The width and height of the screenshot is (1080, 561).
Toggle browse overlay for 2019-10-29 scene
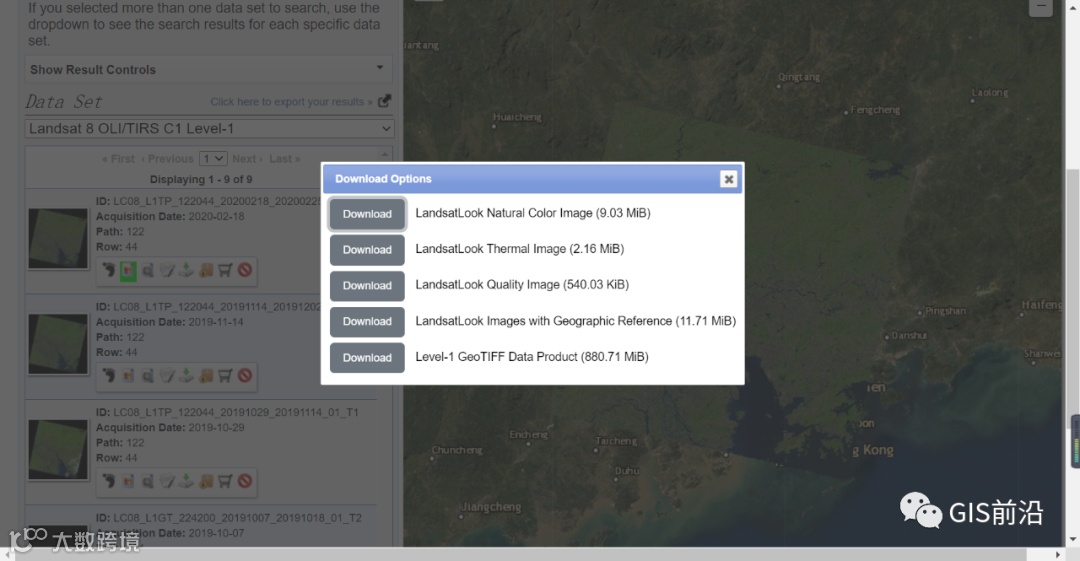128,481
